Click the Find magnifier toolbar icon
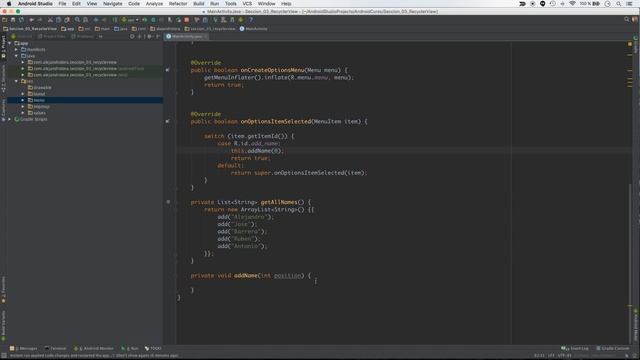 [77, 20]
